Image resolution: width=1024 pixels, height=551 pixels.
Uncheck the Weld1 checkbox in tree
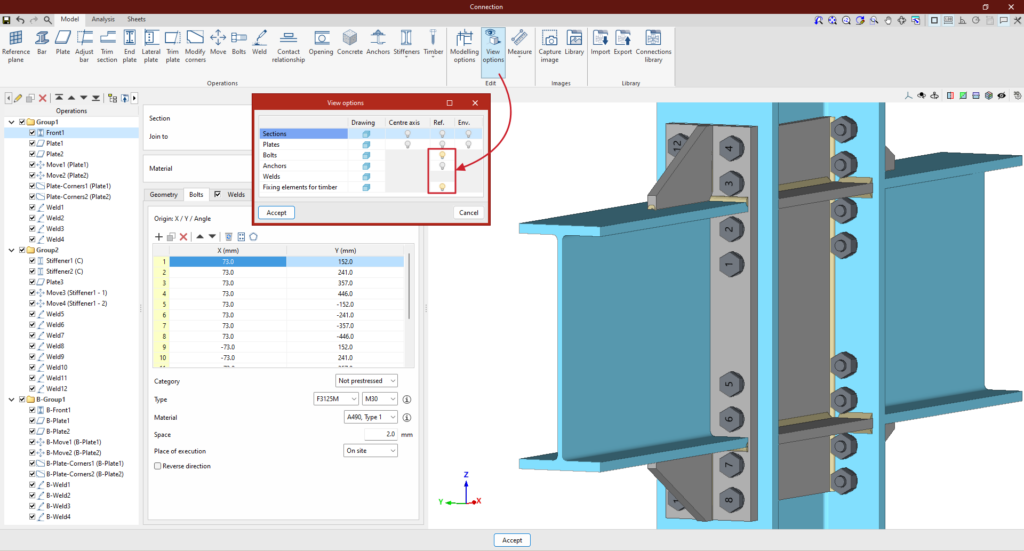click(x=33, y=207)
